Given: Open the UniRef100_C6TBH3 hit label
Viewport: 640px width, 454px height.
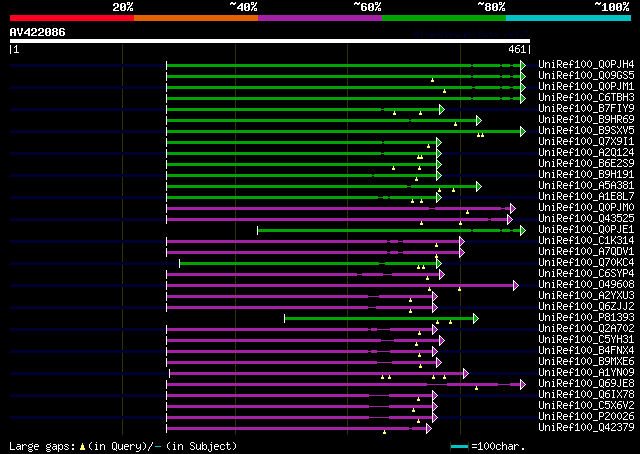Looking at the screenshot, I should click(x=586, y=98).
